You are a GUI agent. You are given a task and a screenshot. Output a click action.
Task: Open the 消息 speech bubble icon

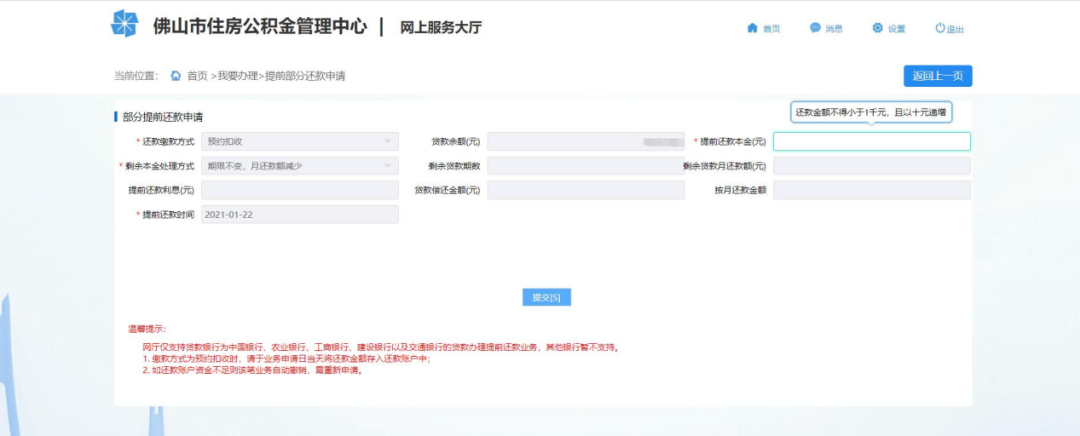(815, 28)
